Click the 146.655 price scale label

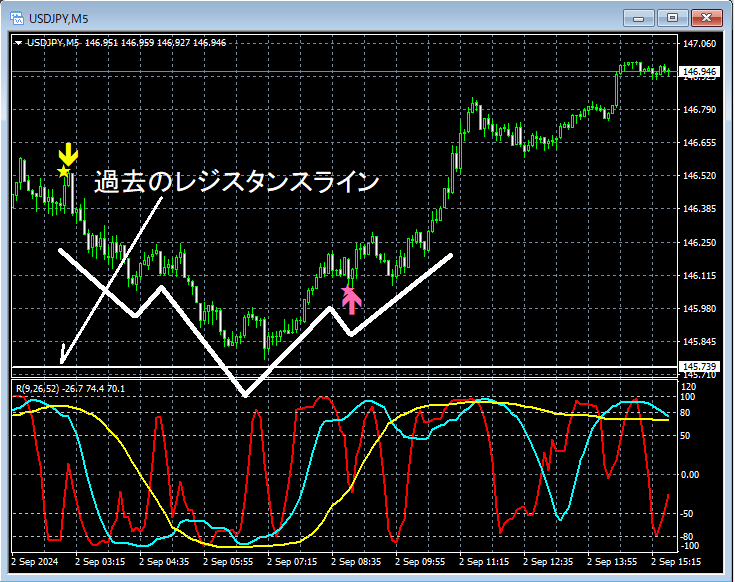[699, 142]
